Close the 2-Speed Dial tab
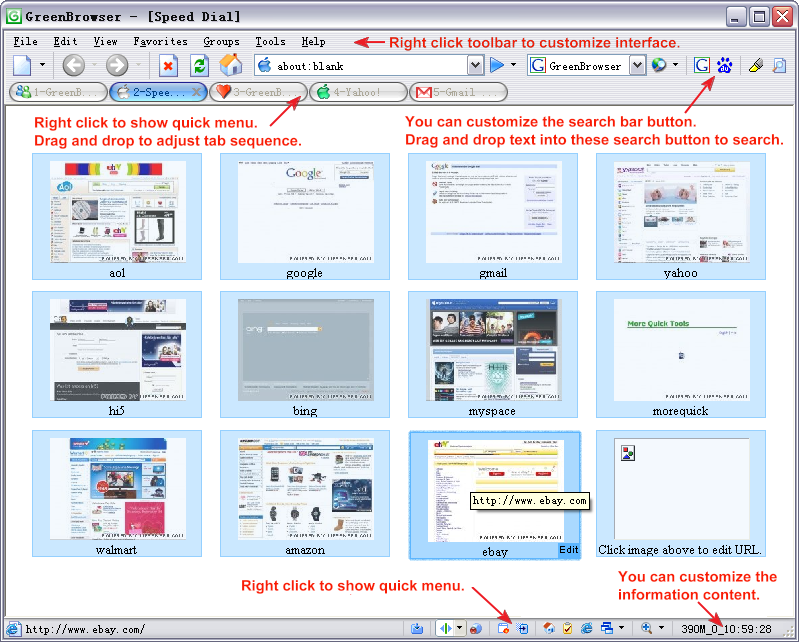Screen dimensions: 799x642 point(197,92)
